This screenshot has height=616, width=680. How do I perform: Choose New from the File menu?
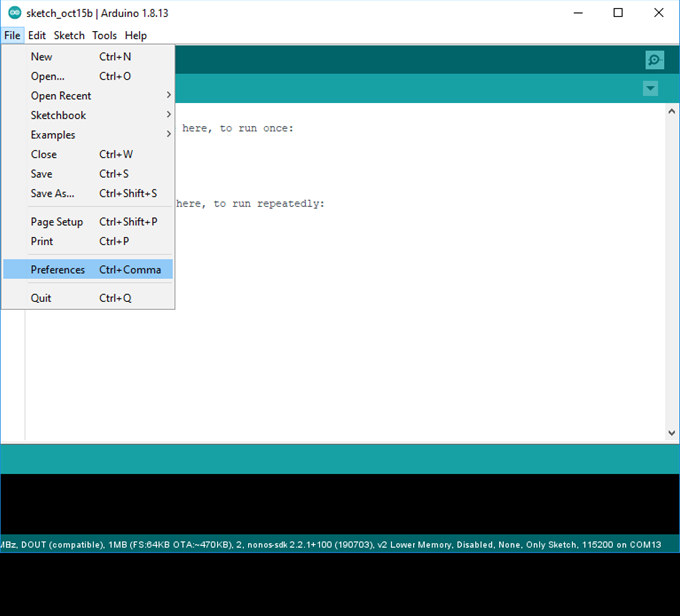(88, 56)
